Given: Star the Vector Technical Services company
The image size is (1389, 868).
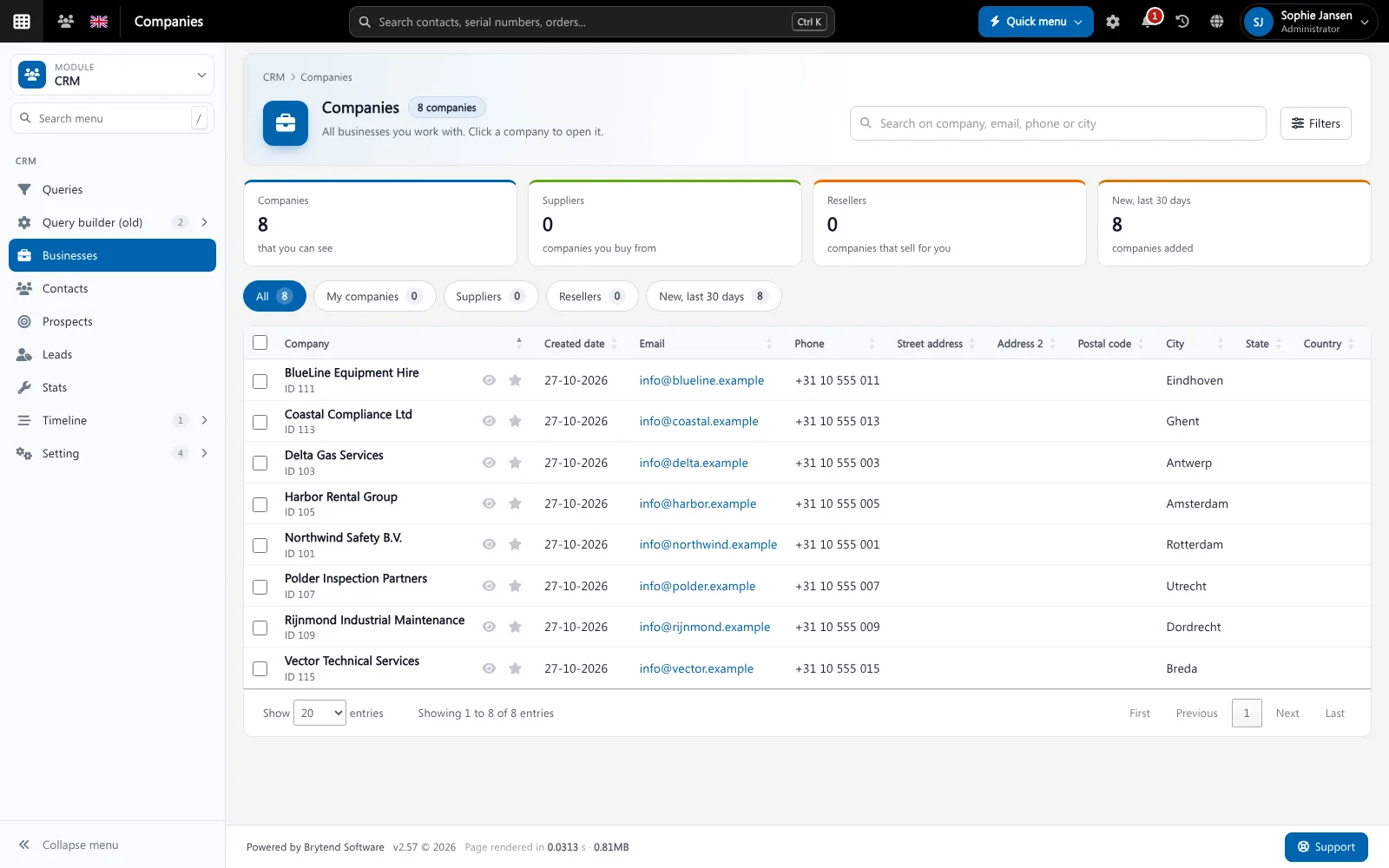Looking at the screenshot, I should pyautogui.click(x=515, y=668).
